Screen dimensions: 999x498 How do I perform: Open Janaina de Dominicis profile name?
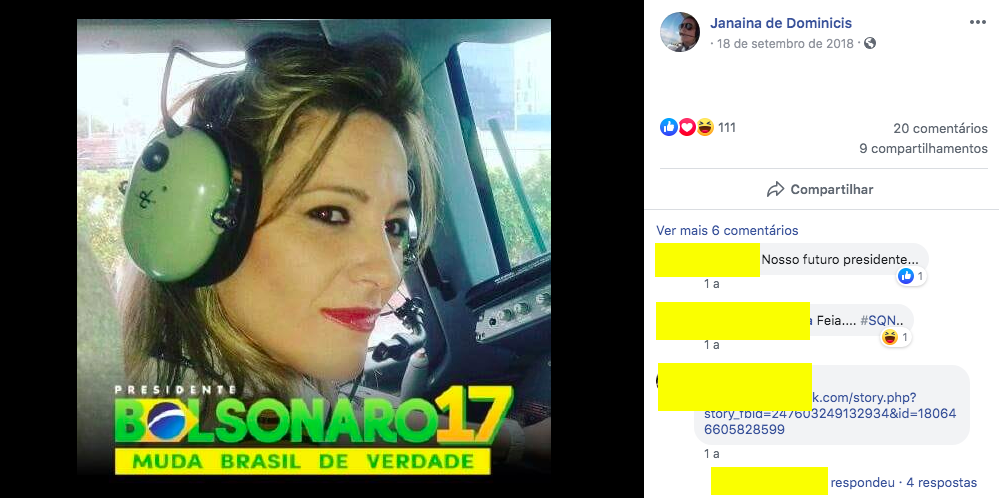pyautogui.click(x=780, y=24)
